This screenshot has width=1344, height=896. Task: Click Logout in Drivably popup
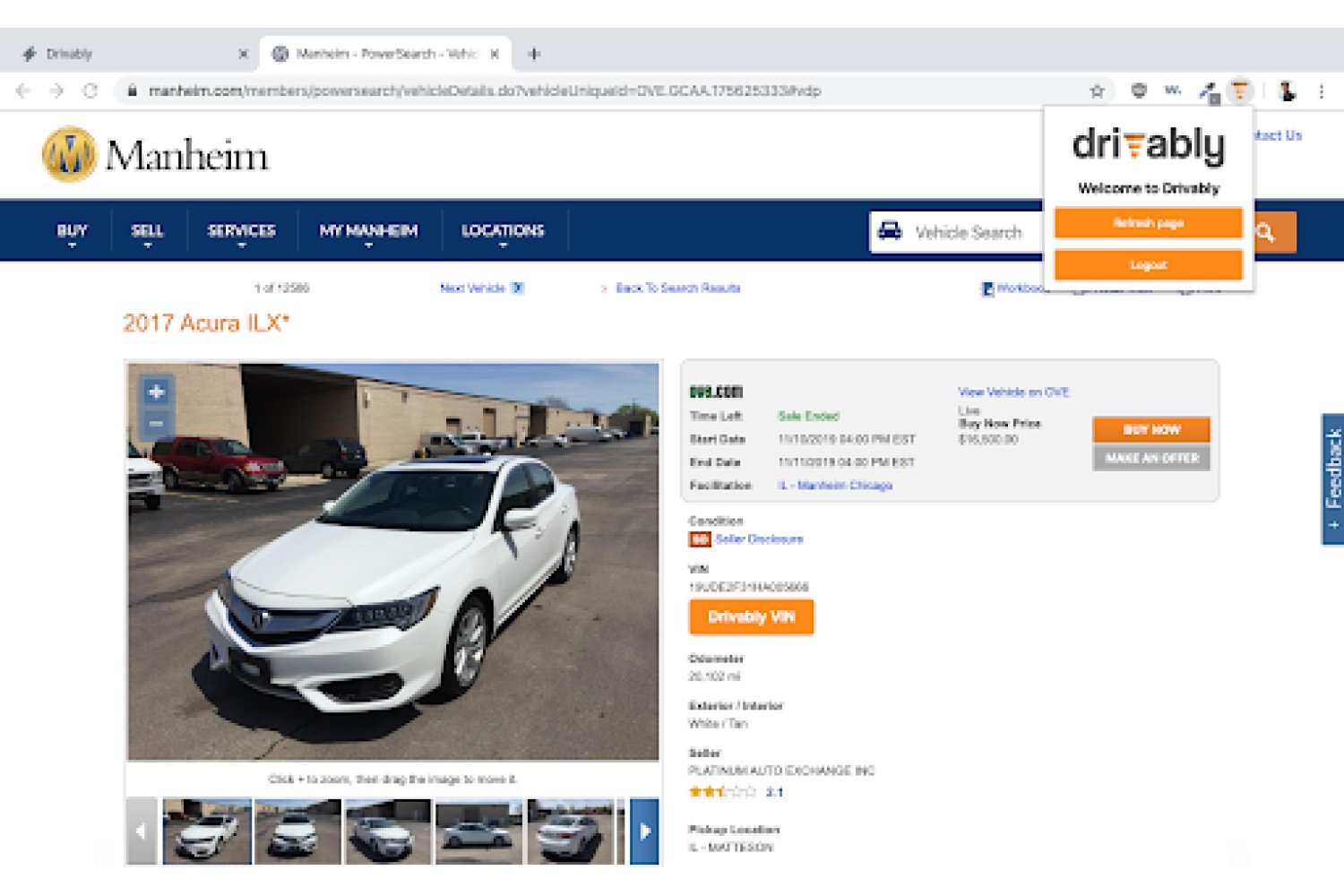point(1148,265)
